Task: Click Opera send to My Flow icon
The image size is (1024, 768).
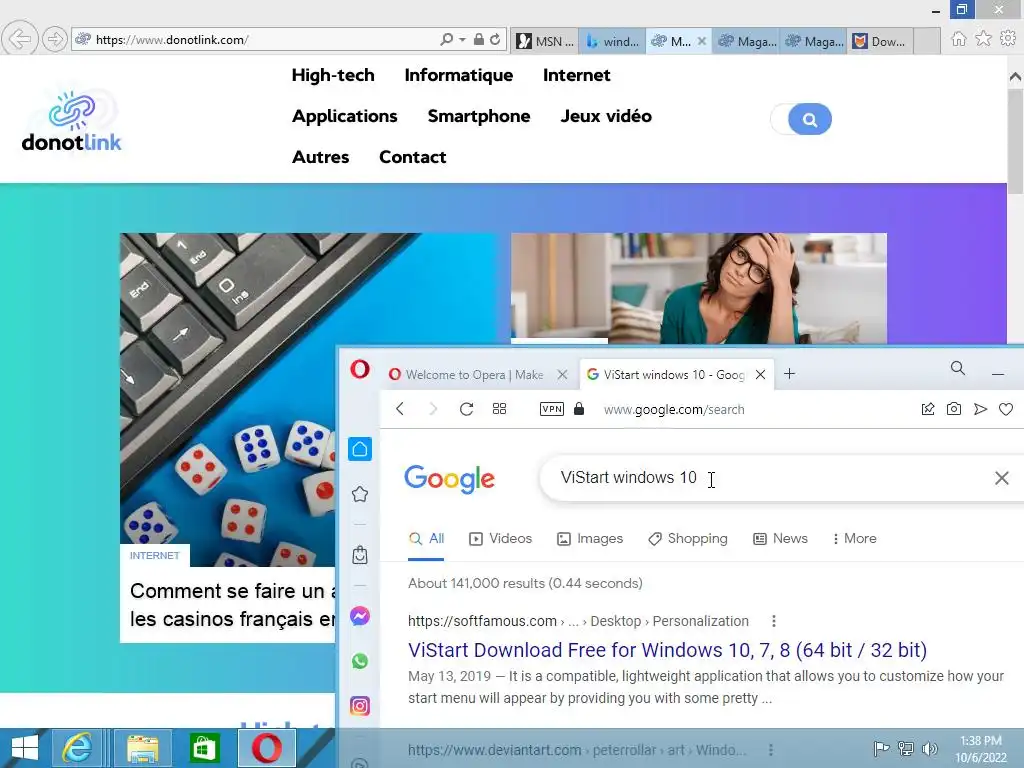Action: pos(980,409)
